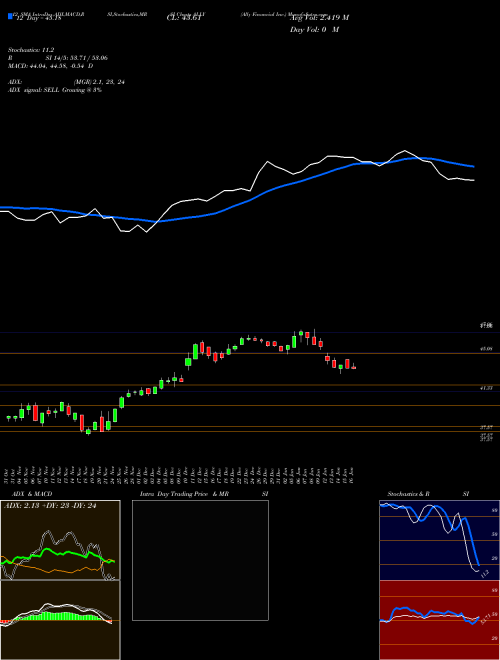This screenshot has width=500, height=660.
Task: Click the '45.08' price axis label
Action: click(x=487, y=349)
